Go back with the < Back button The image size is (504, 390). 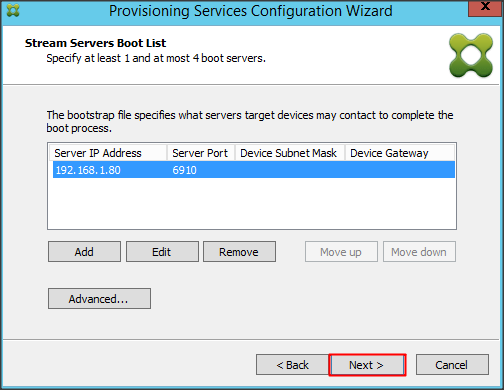tap(292, 365)
